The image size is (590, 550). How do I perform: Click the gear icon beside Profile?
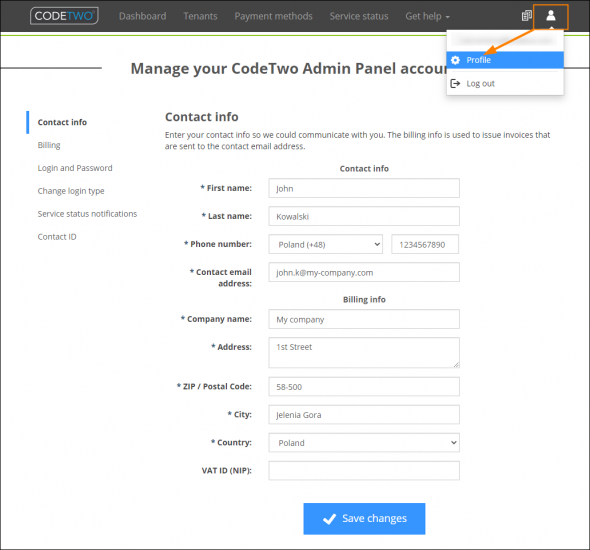455,60
